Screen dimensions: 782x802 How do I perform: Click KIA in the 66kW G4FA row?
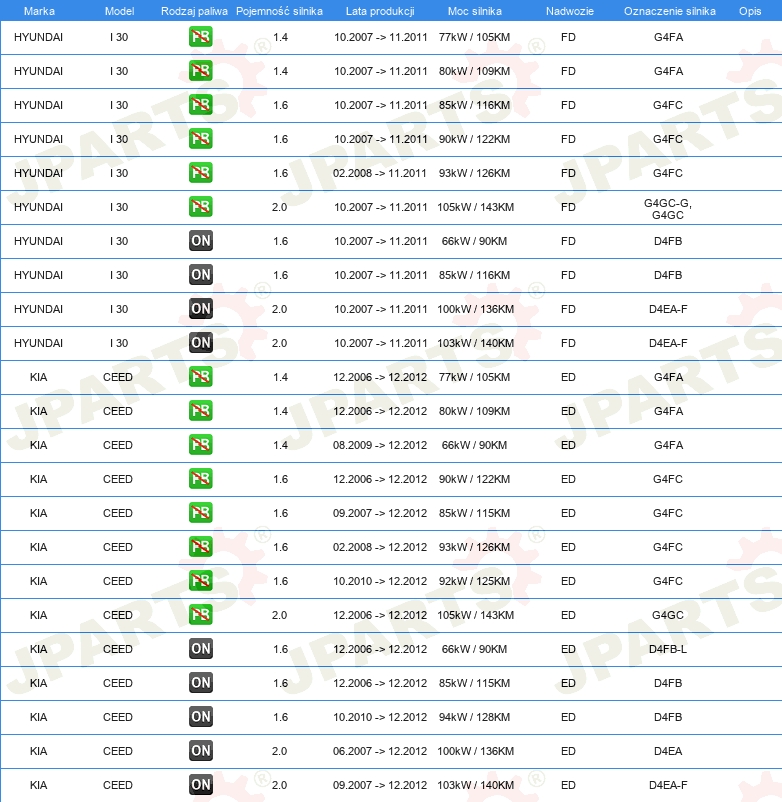point(38,445)
